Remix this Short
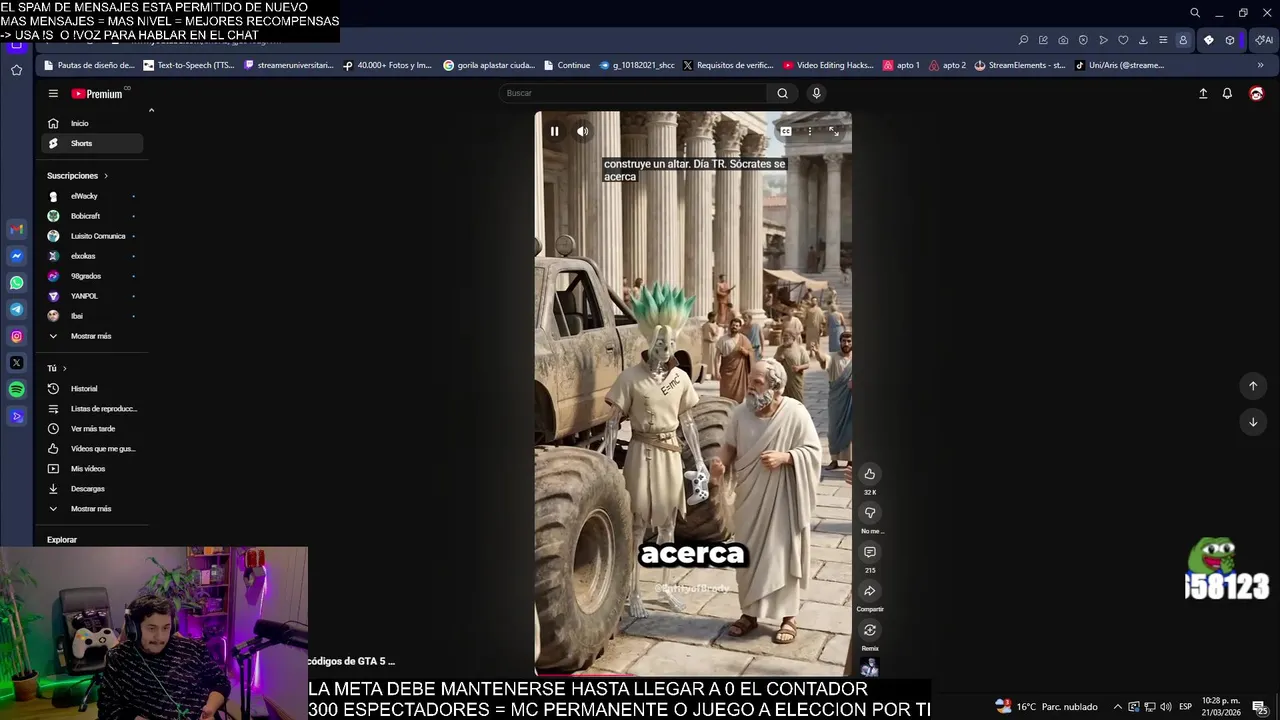Viewport: 1280px width, 720px height. (870, 630)
